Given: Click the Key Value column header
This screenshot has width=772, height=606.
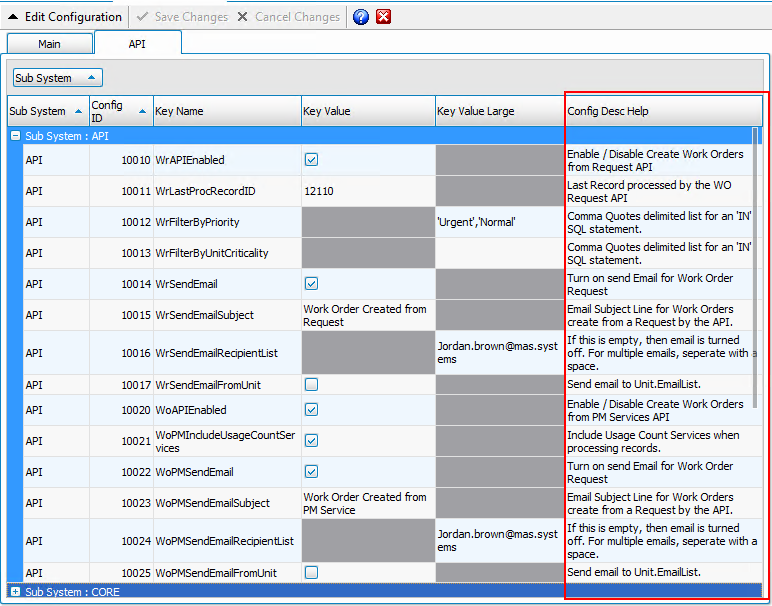Looking at the screenshot, I should (x=368, y=111).
